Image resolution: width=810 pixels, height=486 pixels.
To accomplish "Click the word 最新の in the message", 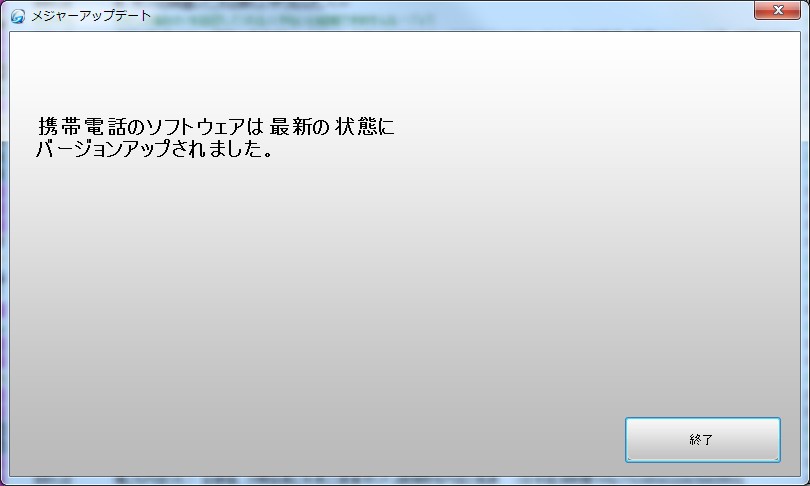I will click(x=299, y=126).
